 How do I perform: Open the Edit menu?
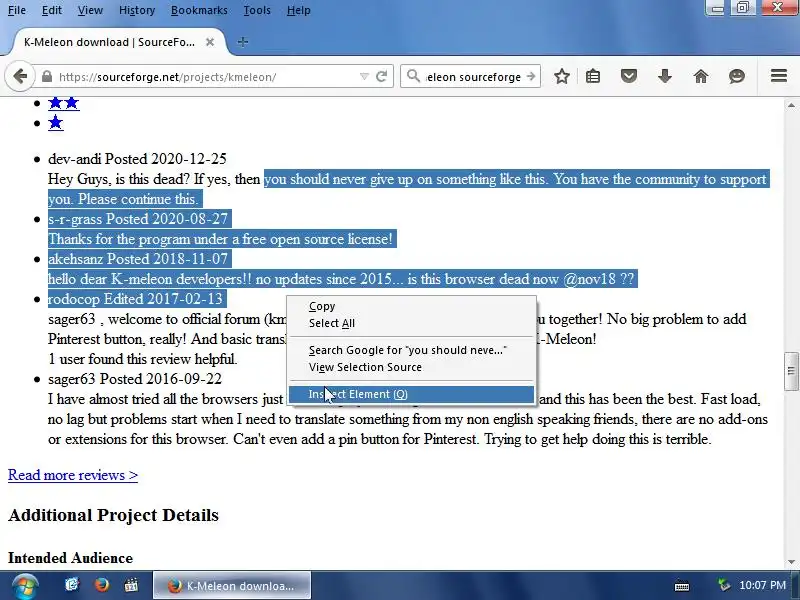[52, 10]
